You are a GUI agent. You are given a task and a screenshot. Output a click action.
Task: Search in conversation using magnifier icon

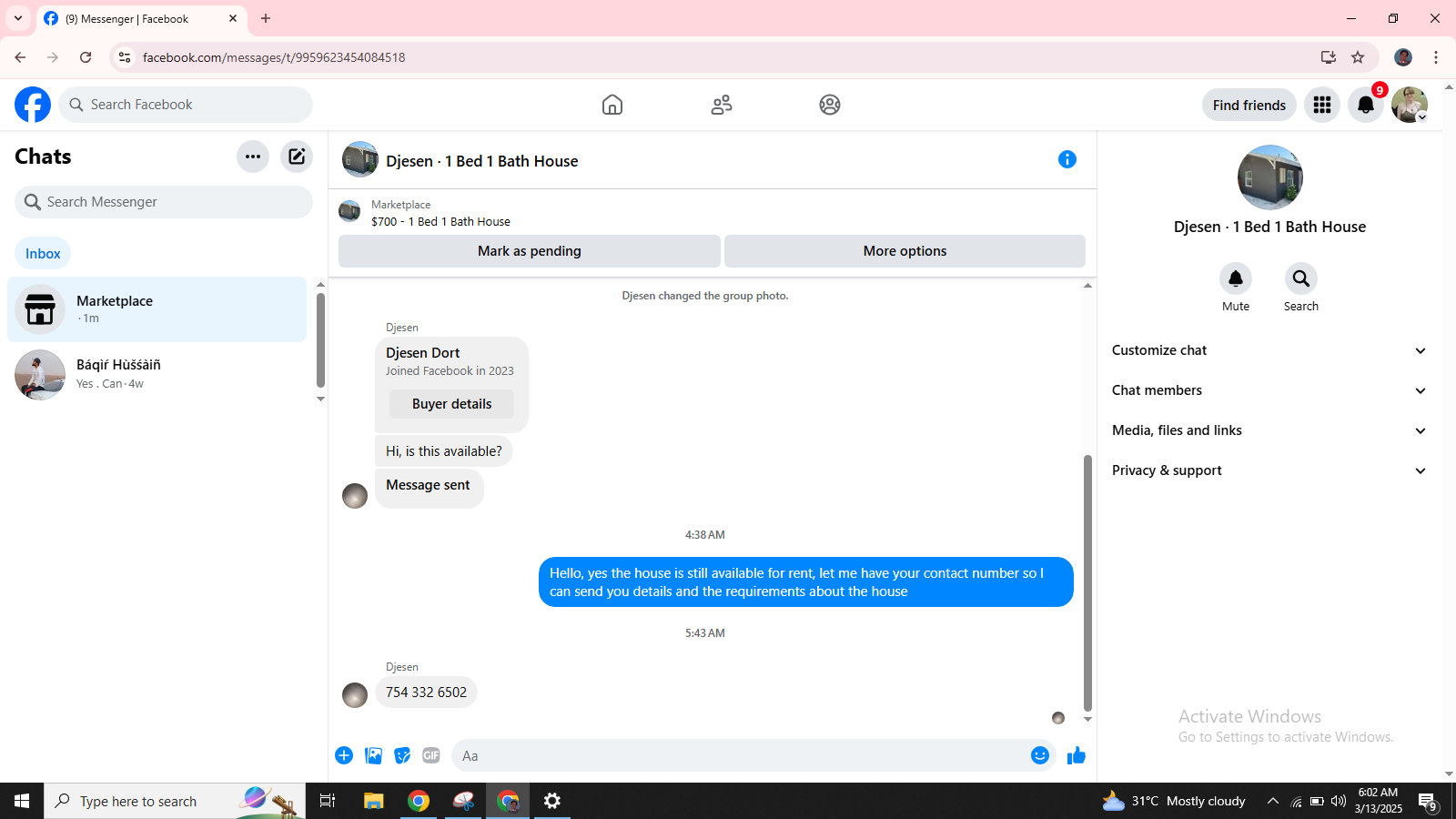pos(1301,278)
